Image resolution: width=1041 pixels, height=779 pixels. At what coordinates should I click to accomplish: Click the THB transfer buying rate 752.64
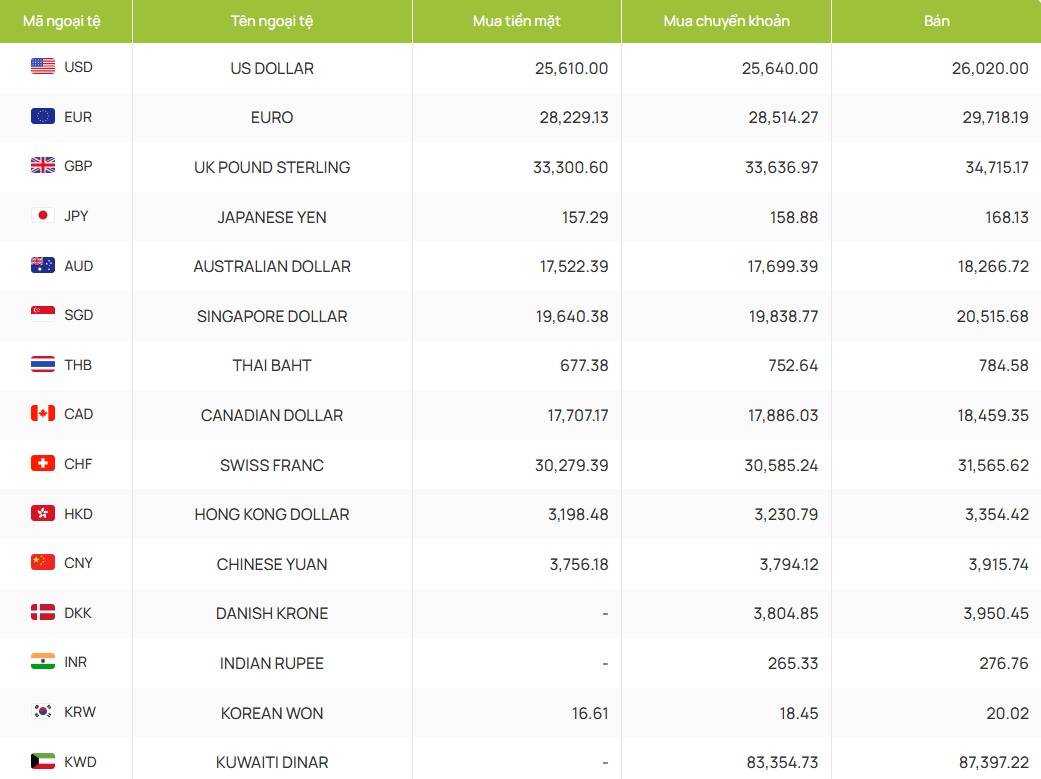pyautogui.click(x=793, y=365)
